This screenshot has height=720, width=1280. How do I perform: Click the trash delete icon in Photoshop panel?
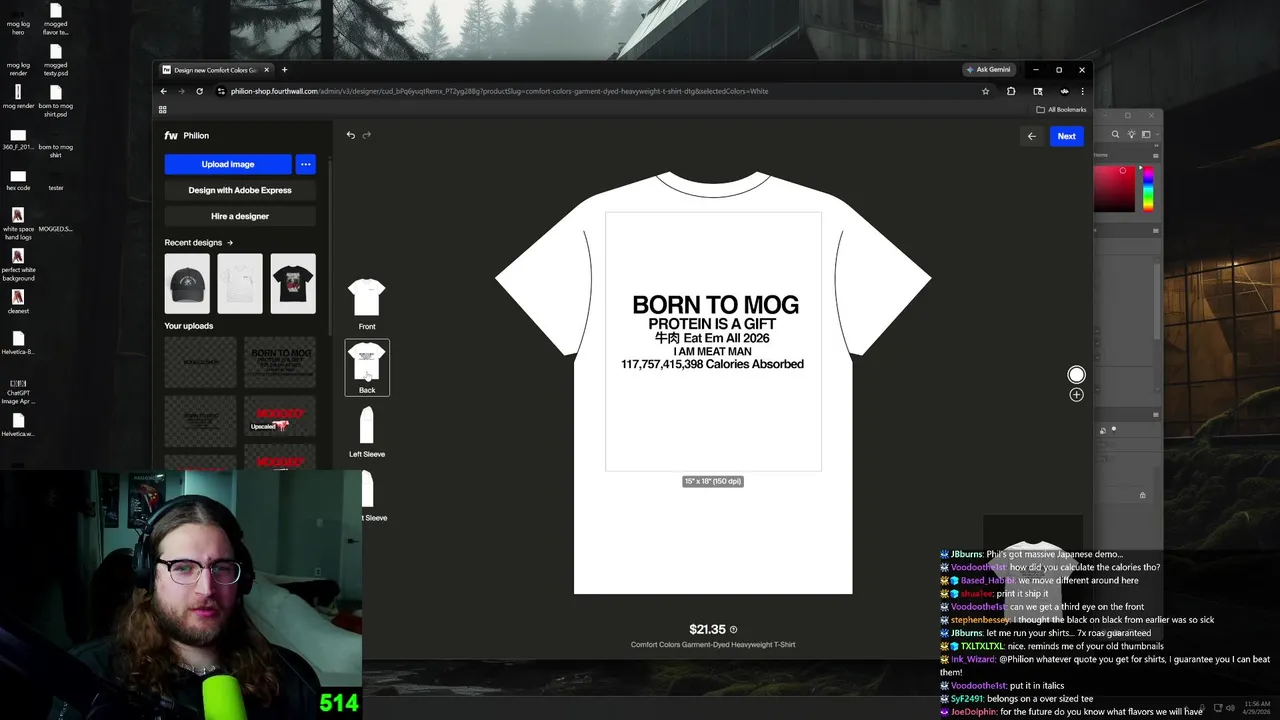pos(1143,495)
